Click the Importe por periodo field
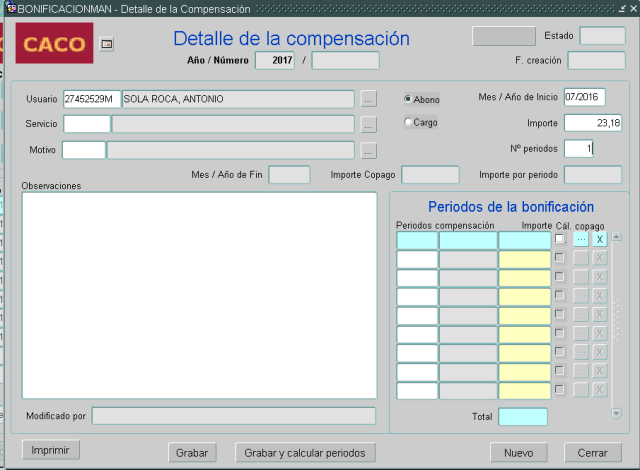This screenshot has width=640, height=470. point(593,175)
